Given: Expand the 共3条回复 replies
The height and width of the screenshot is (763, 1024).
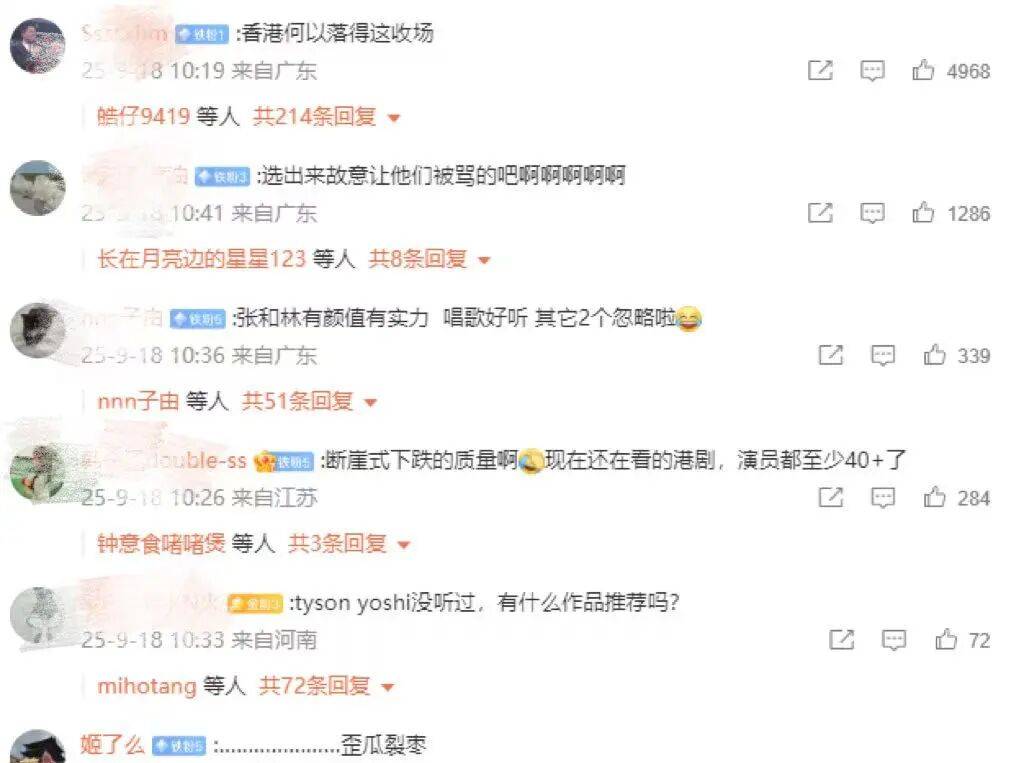Looking at the screenshot, I should click(349, 544).
